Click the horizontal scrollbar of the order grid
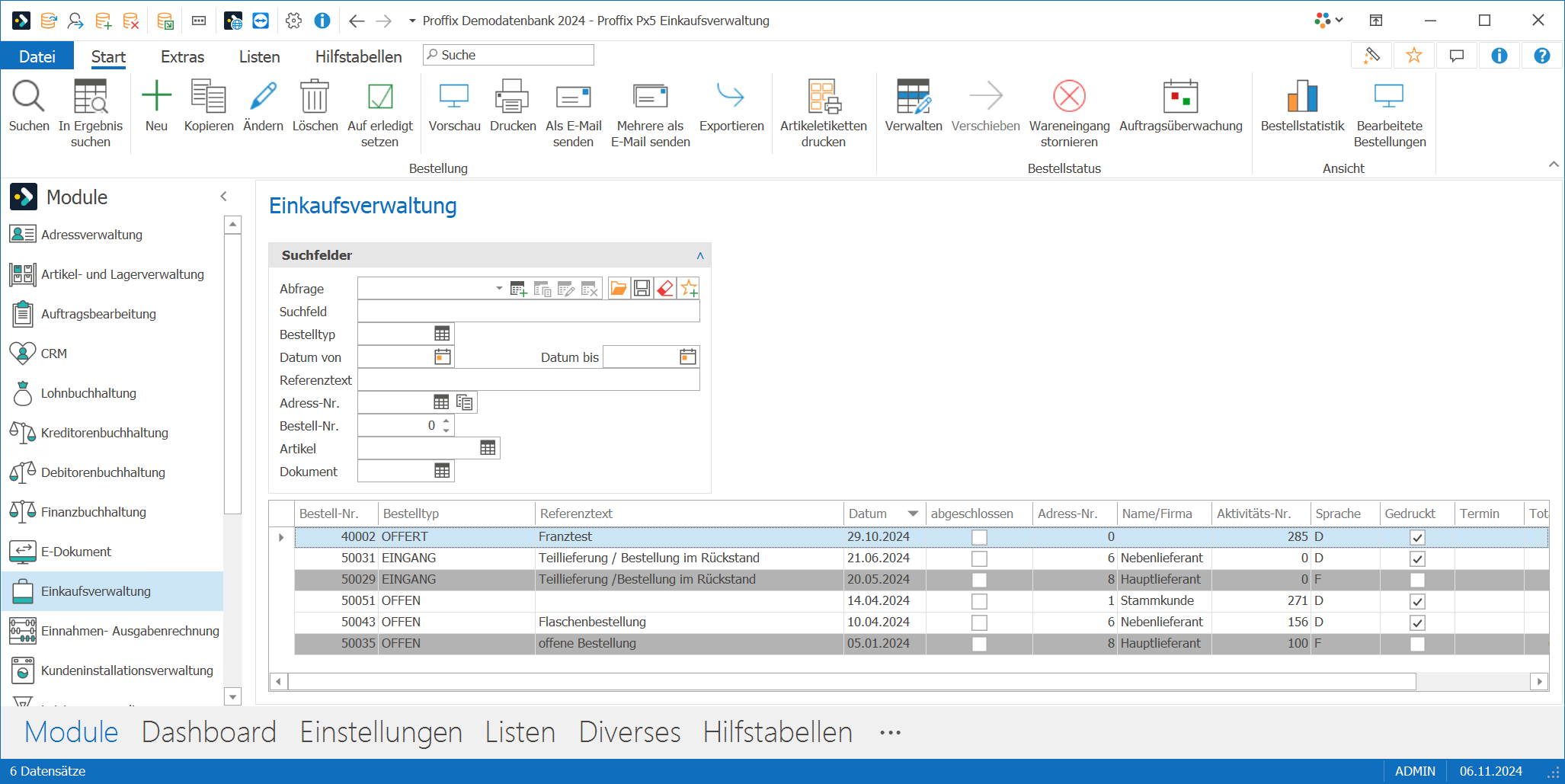Image resolution: width=1565 pixels, height=784 pixels. coord(851,681)
